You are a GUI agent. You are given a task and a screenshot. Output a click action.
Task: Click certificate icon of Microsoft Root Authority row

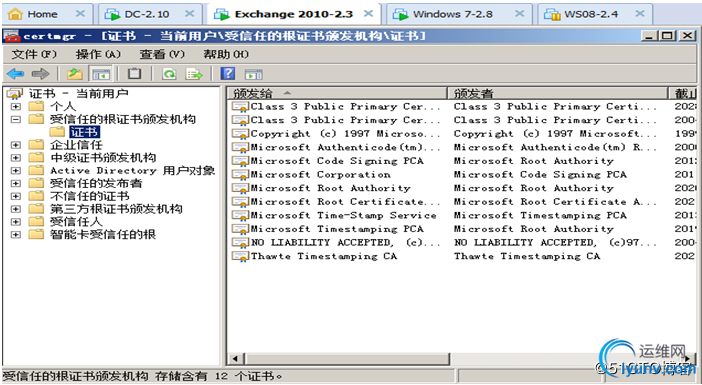coord(240,188)
